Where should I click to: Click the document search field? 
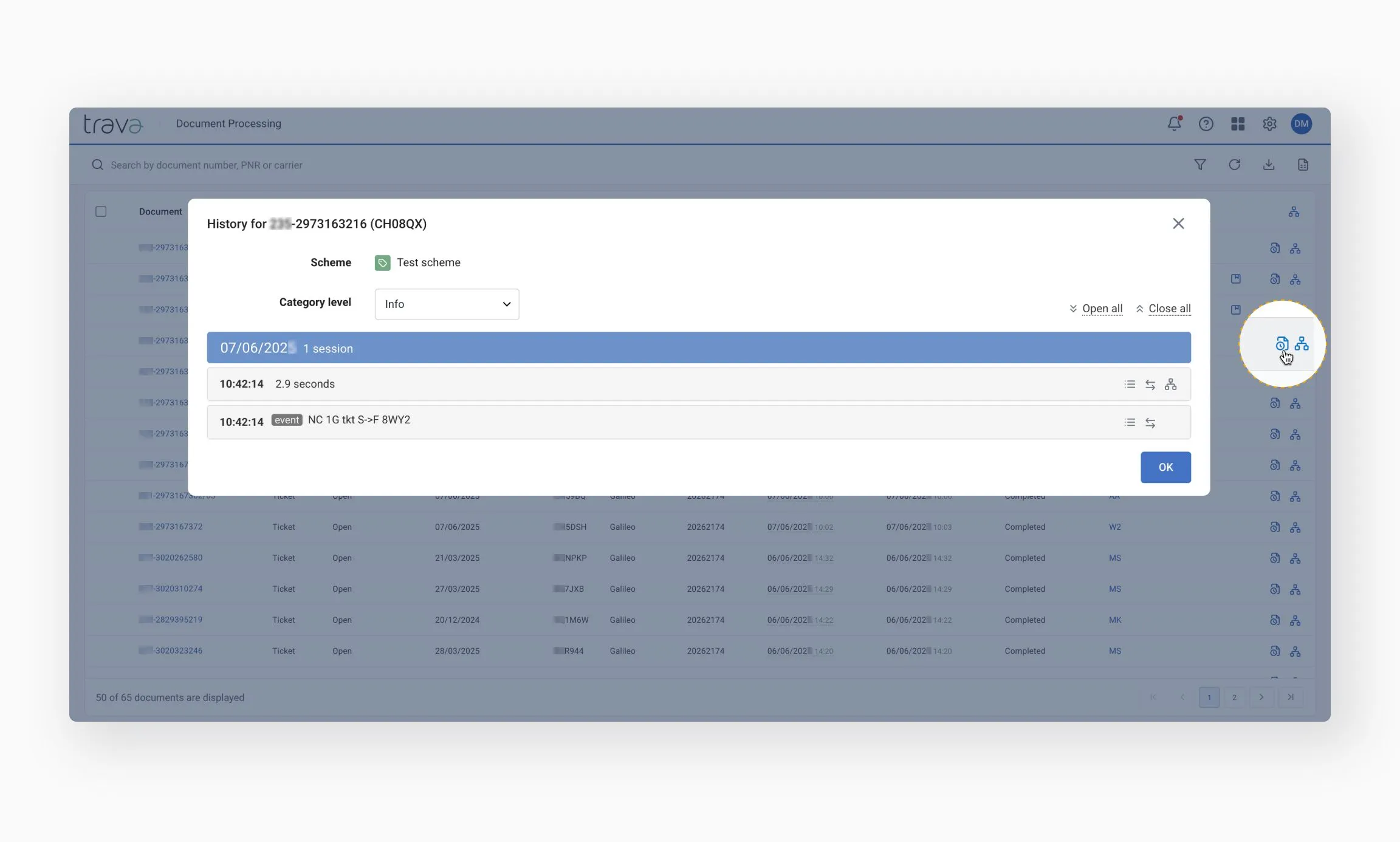[x=207, y=165]
